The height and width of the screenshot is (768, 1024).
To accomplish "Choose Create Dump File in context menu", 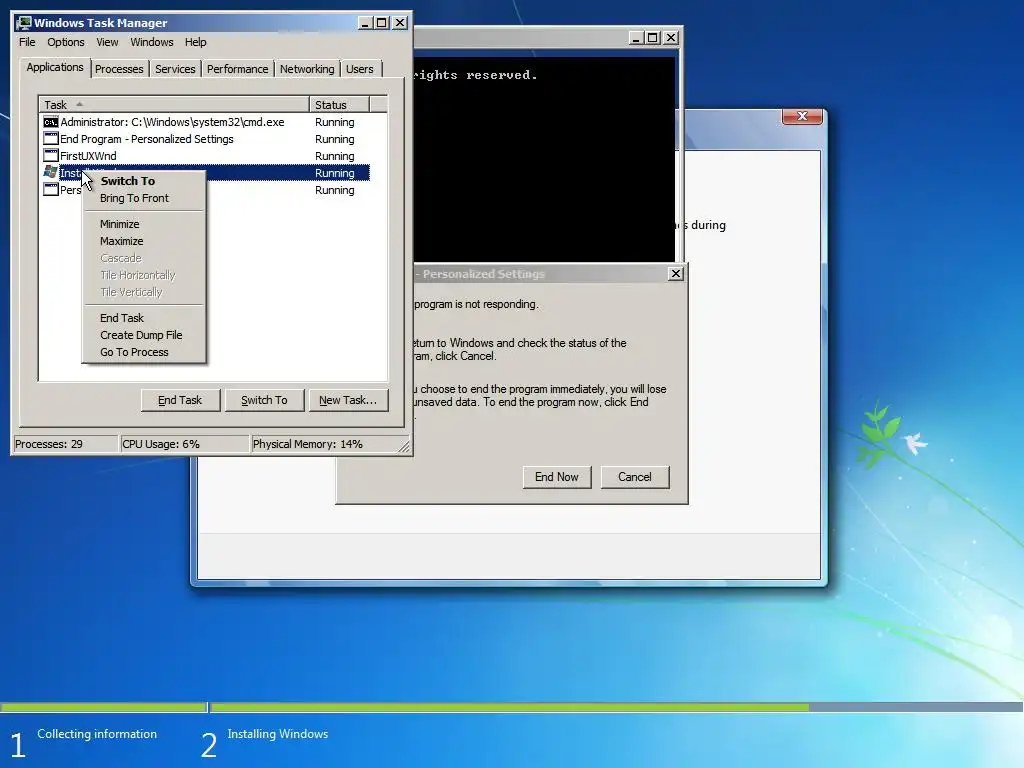I will click(x=144, y=335).
